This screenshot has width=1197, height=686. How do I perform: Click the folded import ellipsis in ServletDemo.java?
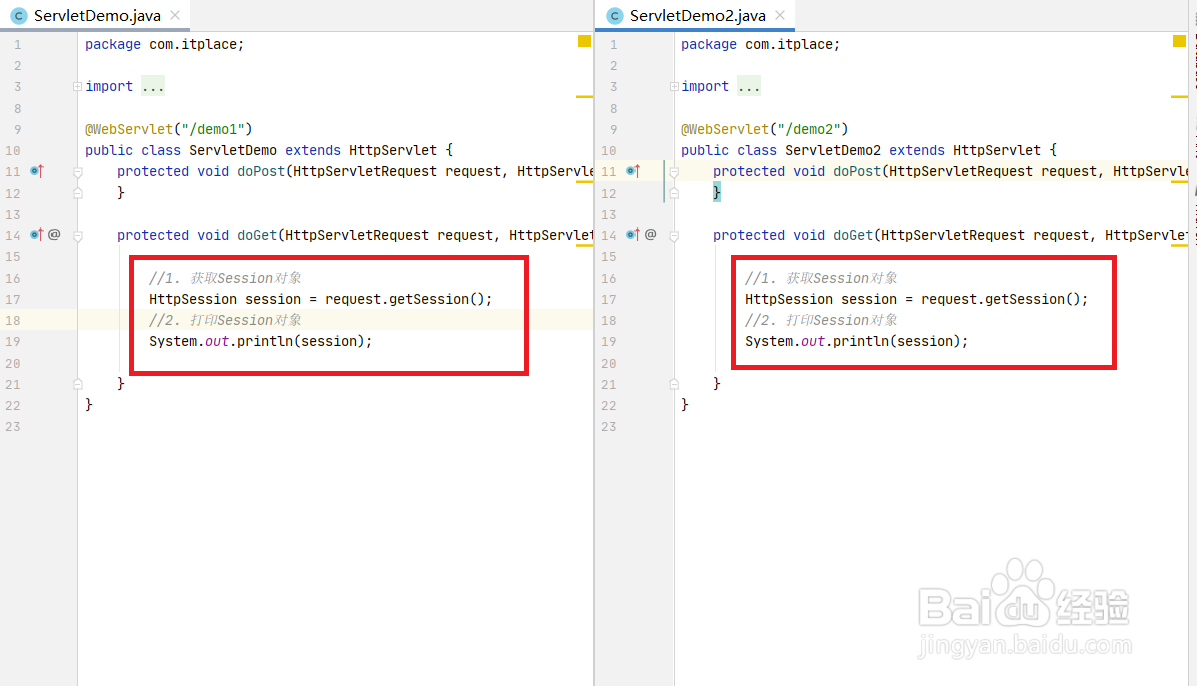[x=153, y=87]
